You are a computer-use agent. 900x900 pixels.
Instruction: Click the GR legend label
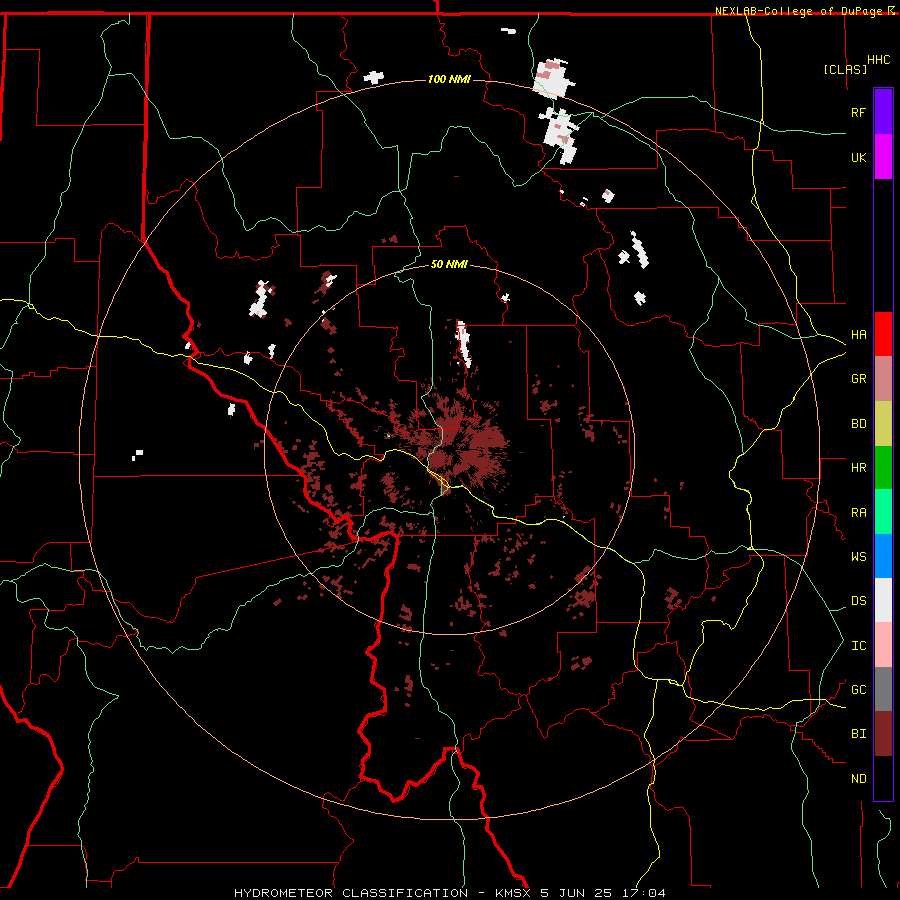pyautogui.click(x=859, y=379)
